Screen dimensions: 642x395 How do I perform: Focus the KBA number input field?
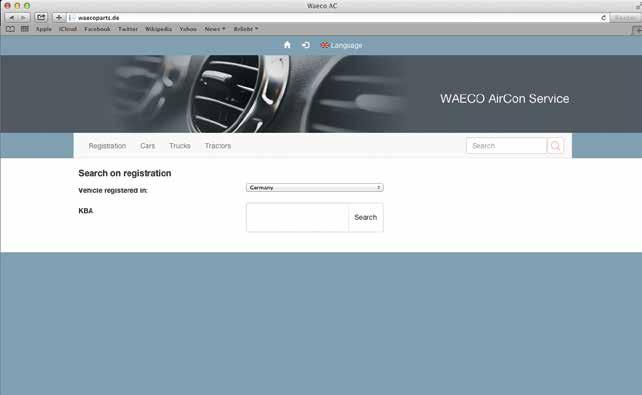click(297, 217)
